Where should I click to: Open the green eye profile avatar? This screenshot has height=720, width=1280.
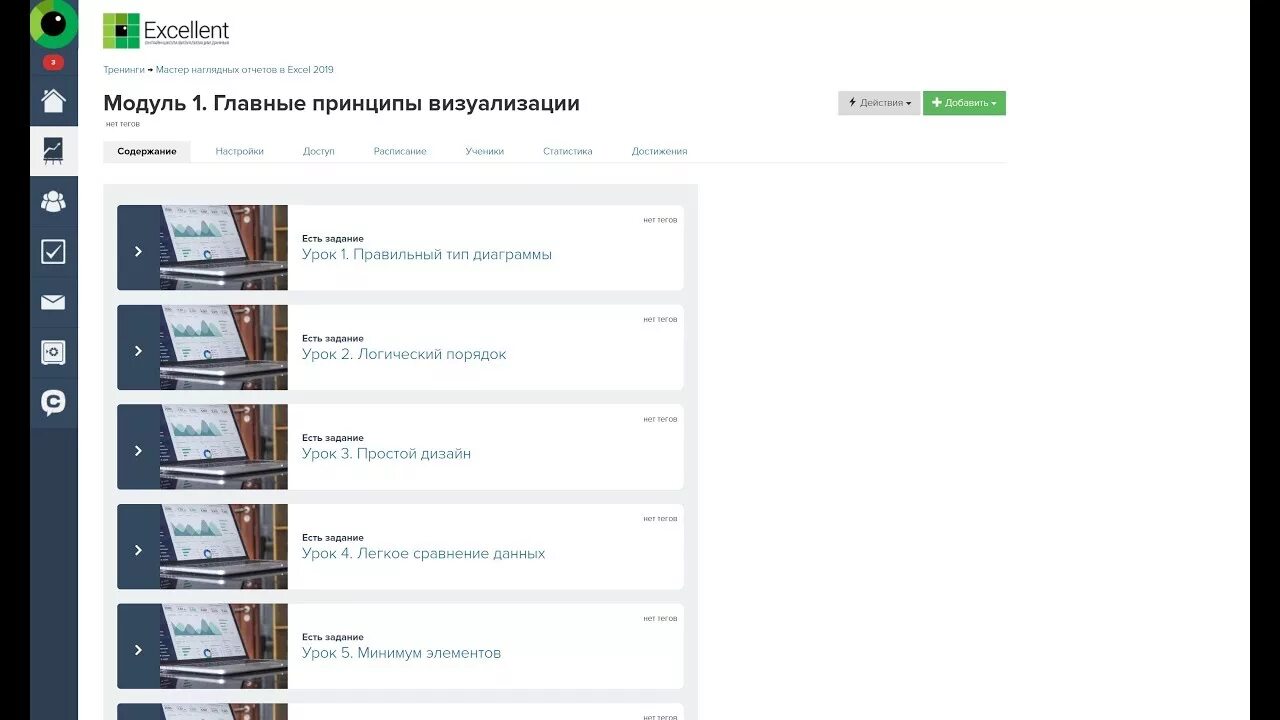point(53,23)
